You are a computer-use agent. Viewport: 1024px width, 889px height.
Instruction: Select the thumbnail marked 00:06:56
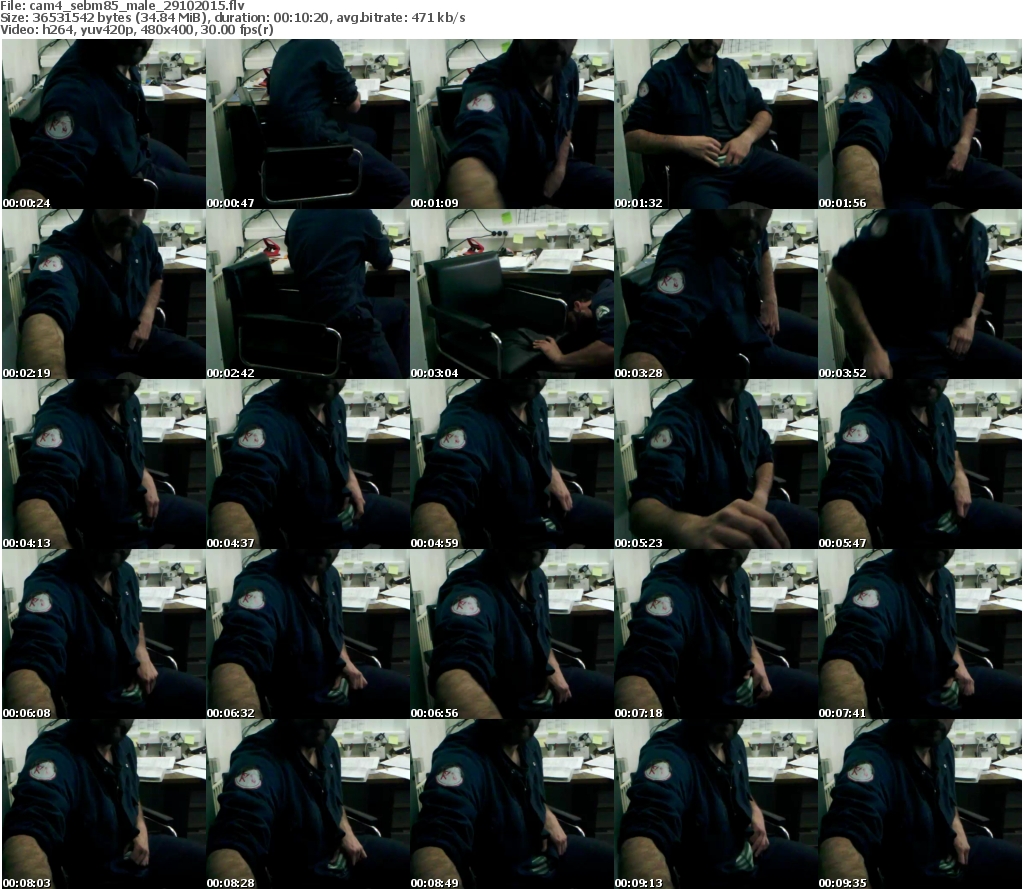point(512,634)
